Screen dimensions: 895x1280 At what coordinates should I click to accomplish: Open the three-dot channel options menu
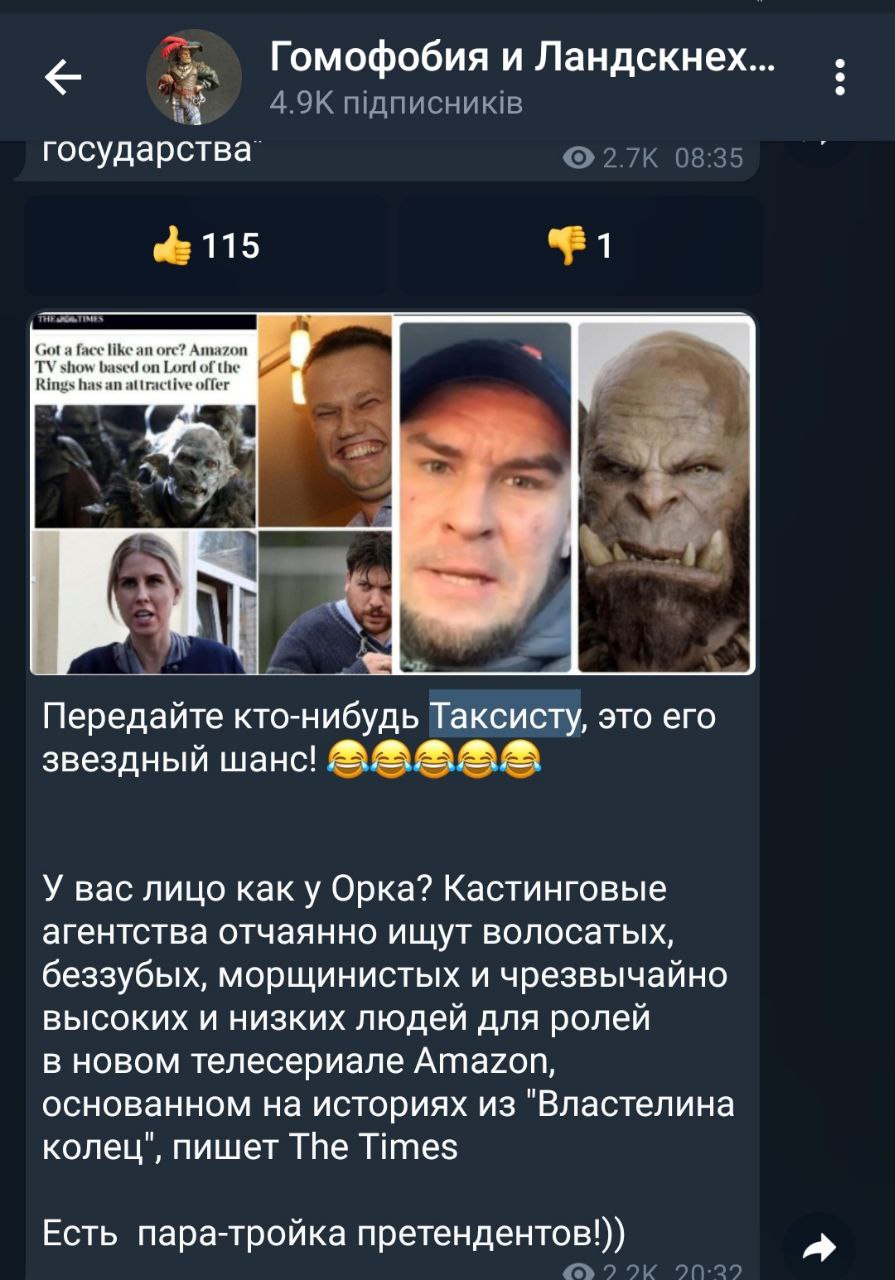tap(840, 77)
